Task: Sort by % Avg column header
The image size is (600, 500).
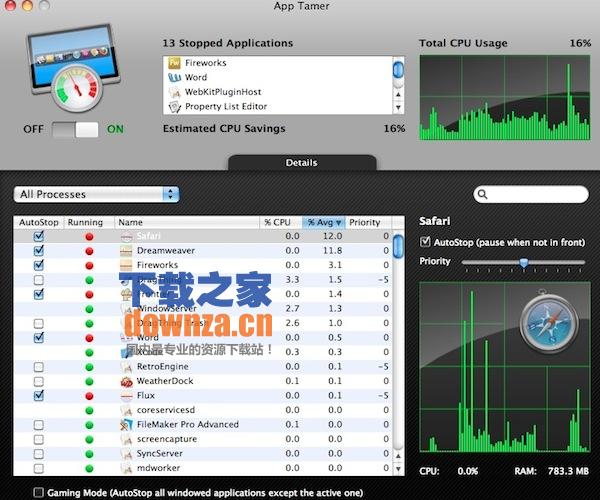Action: click(324, 222)
